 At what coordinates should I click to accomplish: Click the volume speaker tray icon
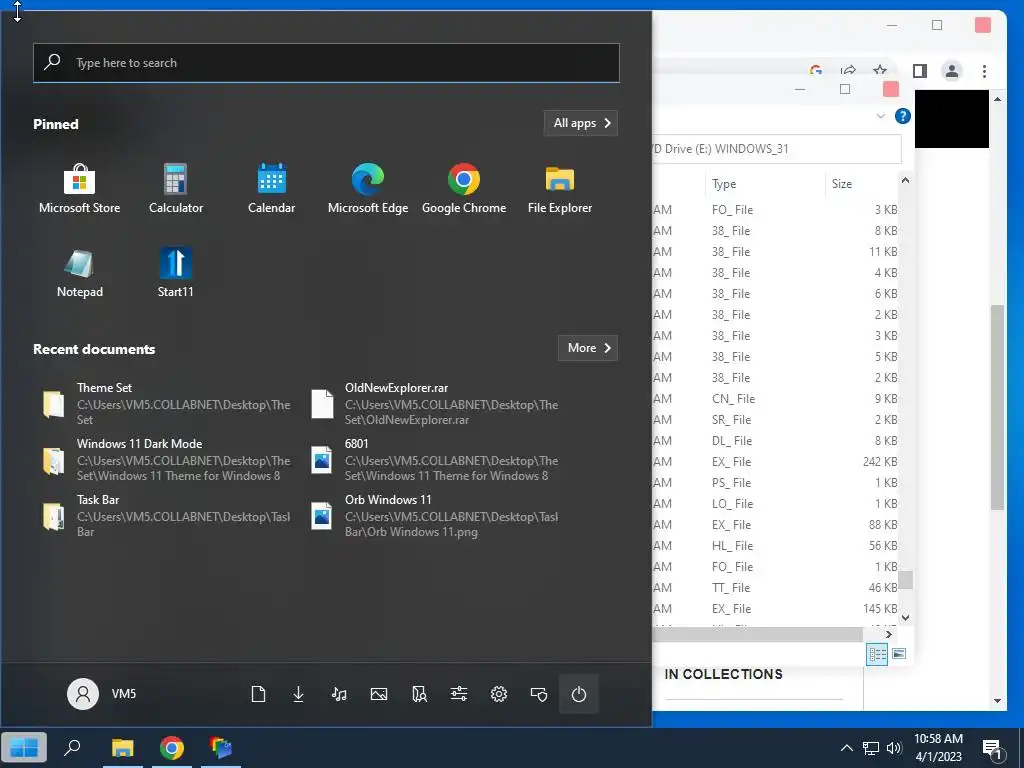894,748
